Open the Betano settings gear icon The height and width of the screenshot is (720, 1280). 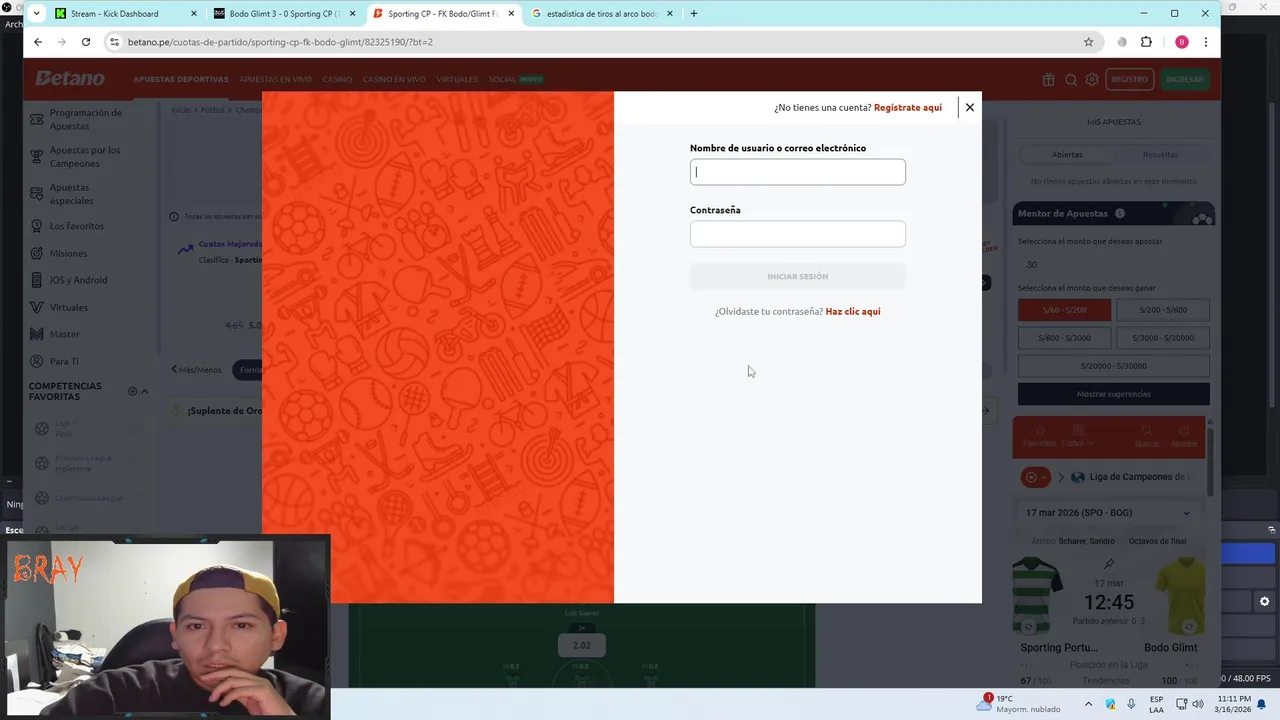click(1092, 79)
